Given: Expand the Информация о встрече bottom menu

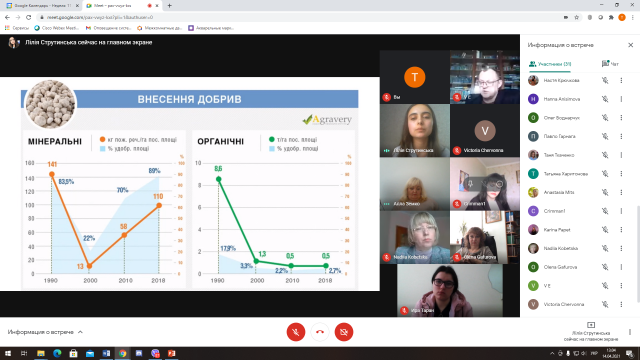Looking at the screenshot, I should [x=45, y=332].
